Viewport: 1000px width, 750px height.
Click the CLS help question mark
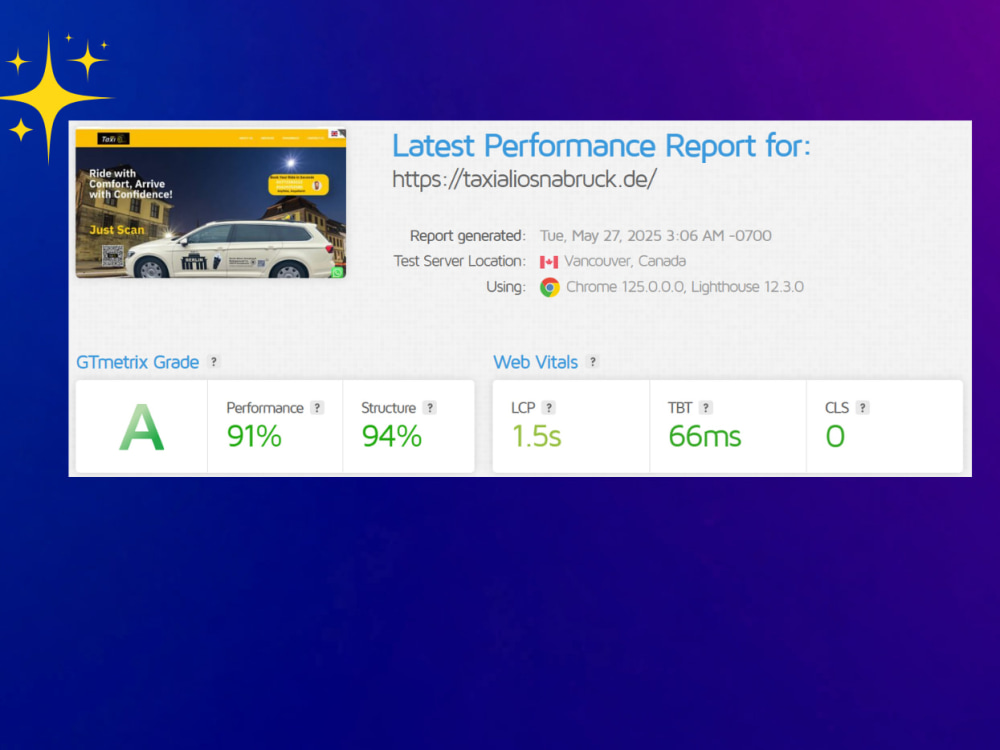[x=862, y=408]
